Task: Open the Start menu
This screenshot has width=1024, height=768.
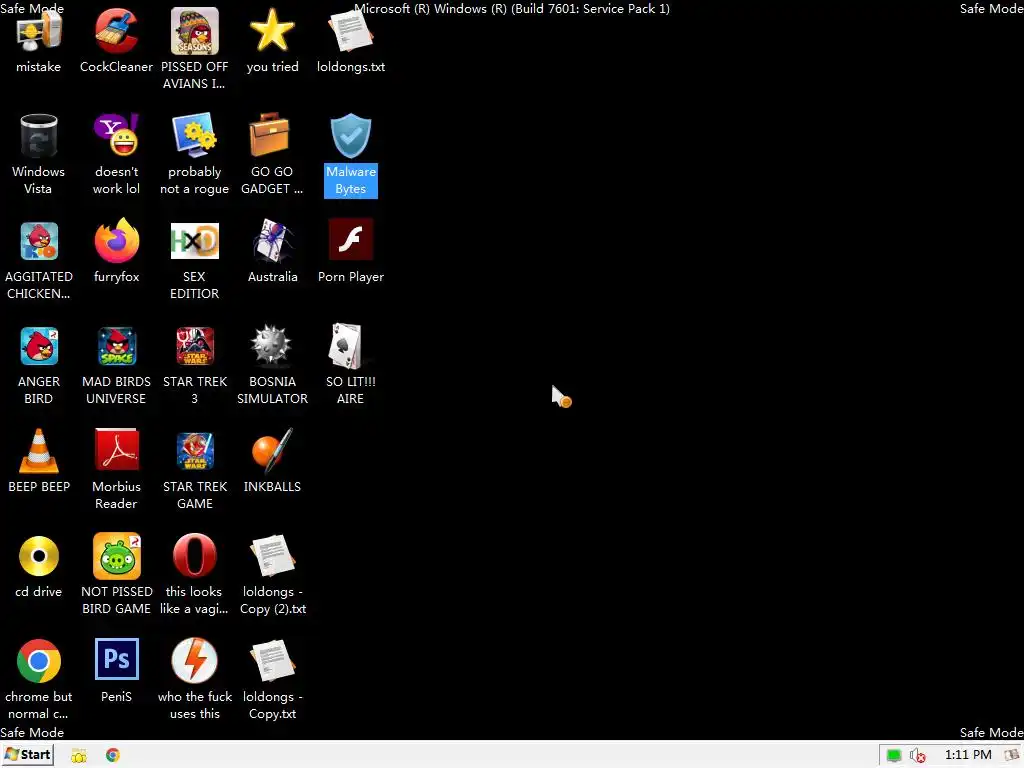Action: coord(27,755)
